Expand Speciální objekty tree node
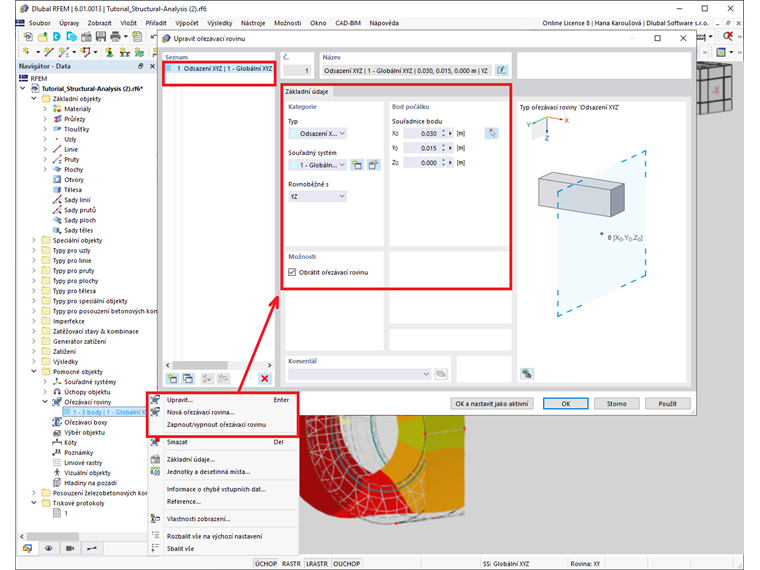 [34, 240]
